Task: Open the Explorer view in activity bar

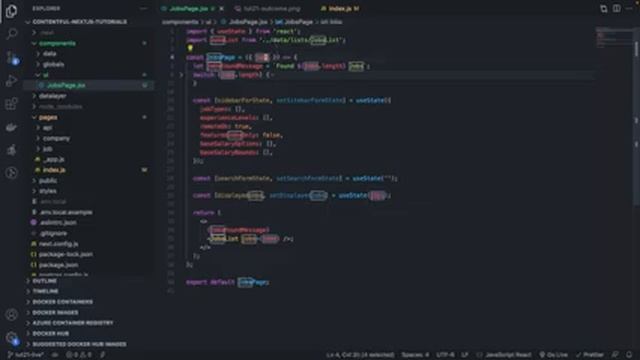Action: (11, 11)
